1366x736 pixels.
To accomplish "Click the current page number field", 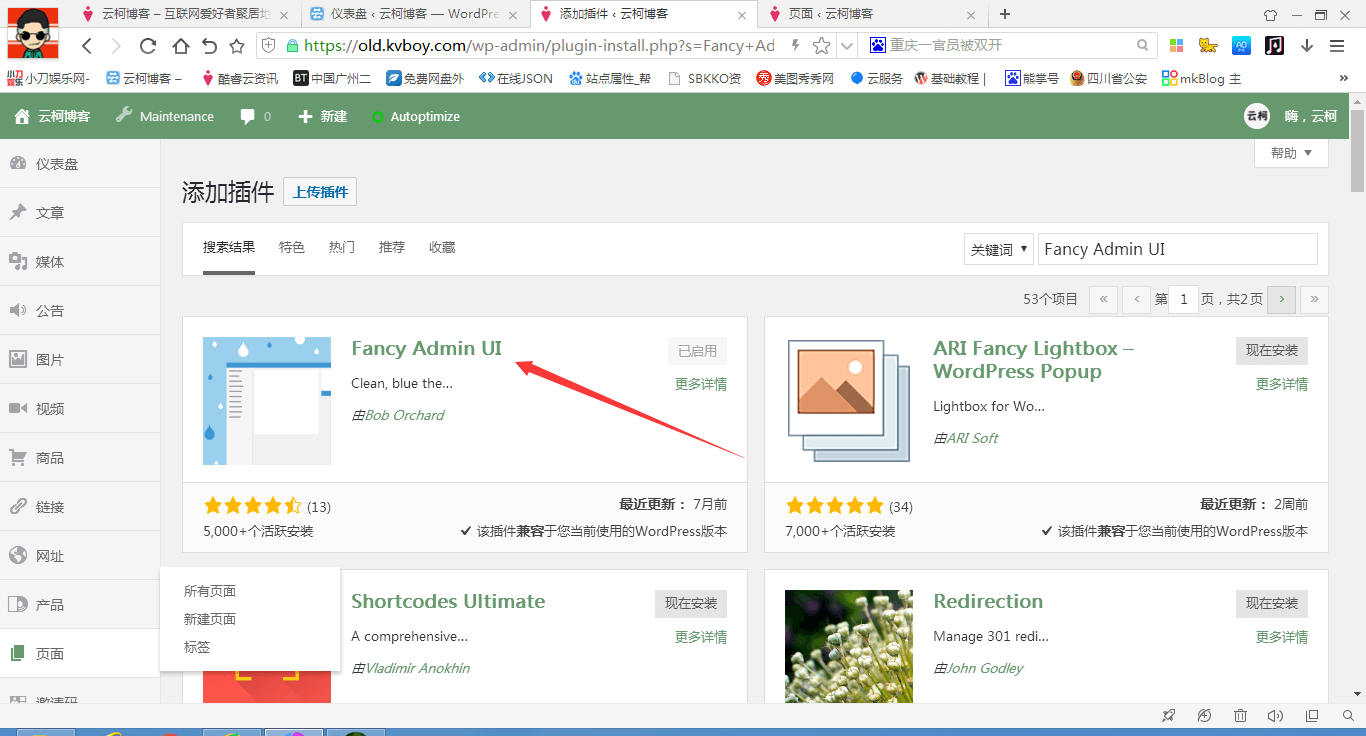I will [x=1183, y=299].
